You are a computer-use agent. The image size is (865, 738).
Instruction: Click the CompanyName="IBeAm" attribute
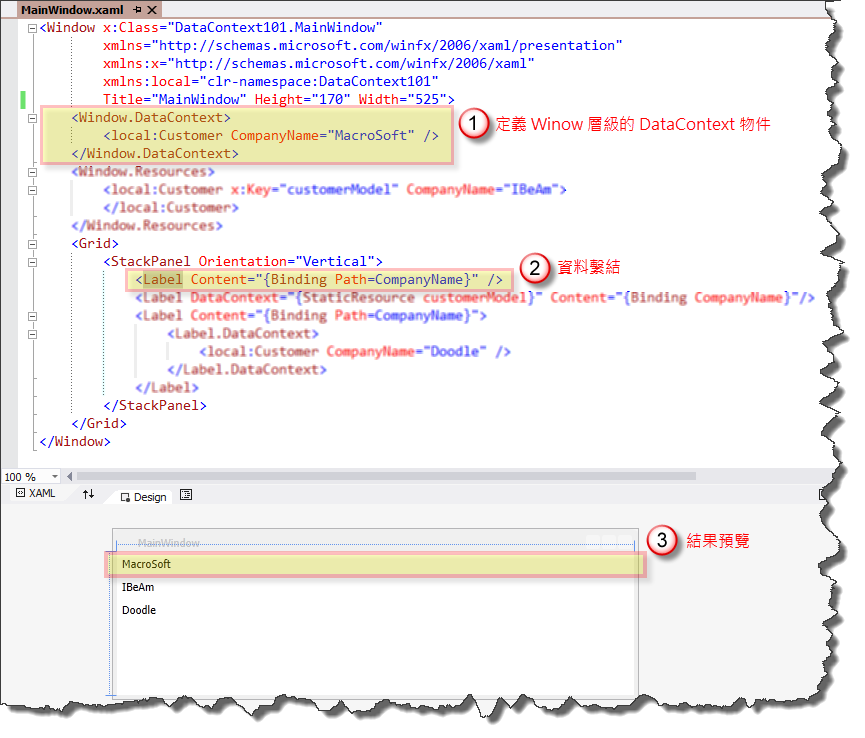tap(483, 190)
